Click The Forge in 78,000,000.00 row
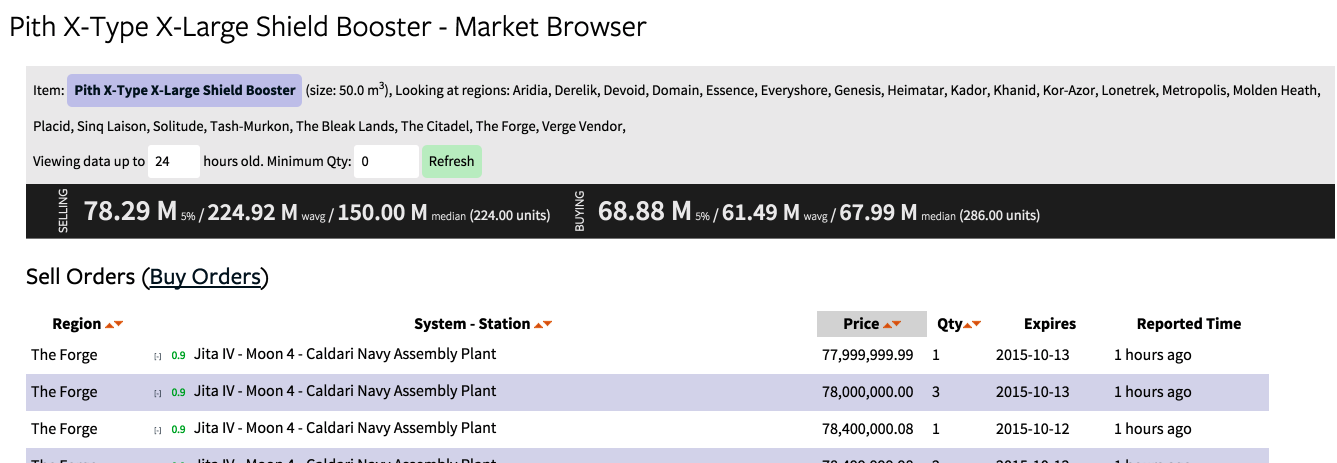Screen dimensions: 1337x463 pos(64,392)
